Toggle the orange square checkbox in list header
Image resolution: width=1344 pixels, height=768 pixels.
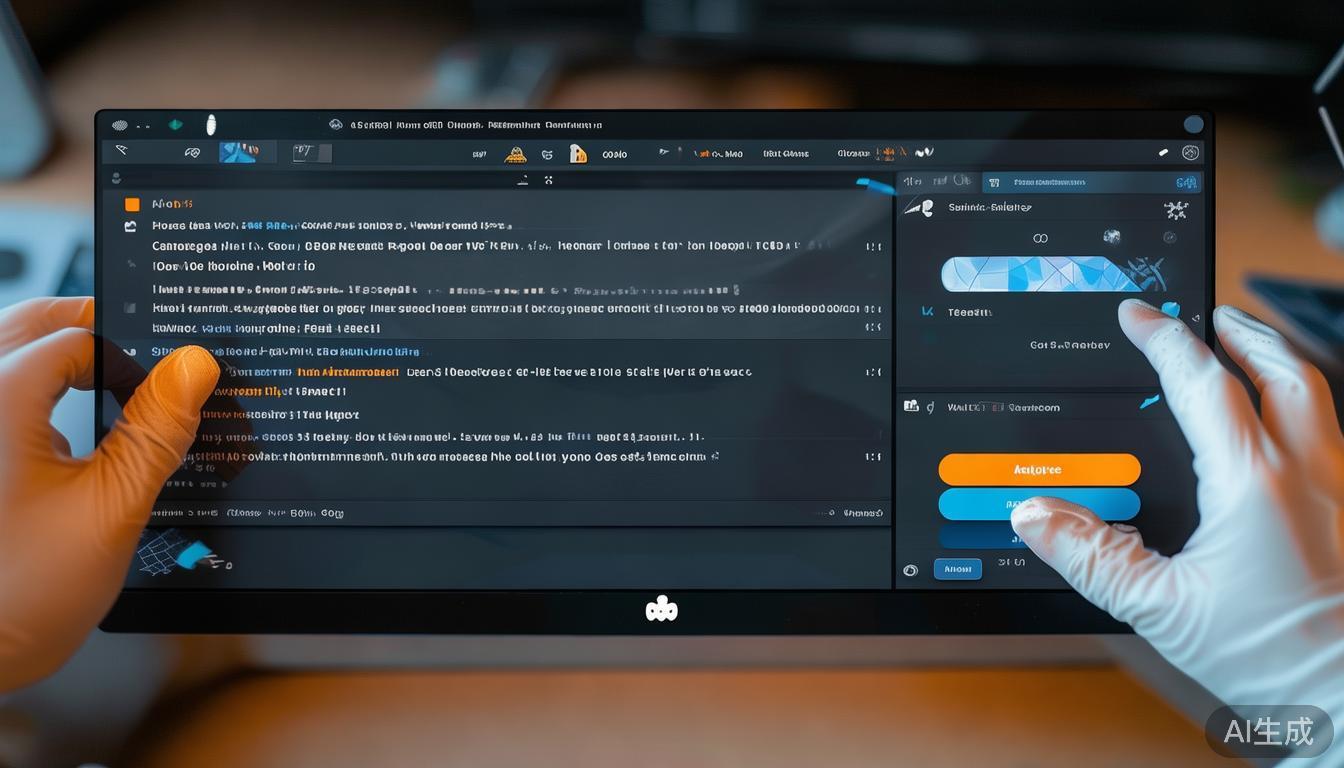click(x=132, y=204)
